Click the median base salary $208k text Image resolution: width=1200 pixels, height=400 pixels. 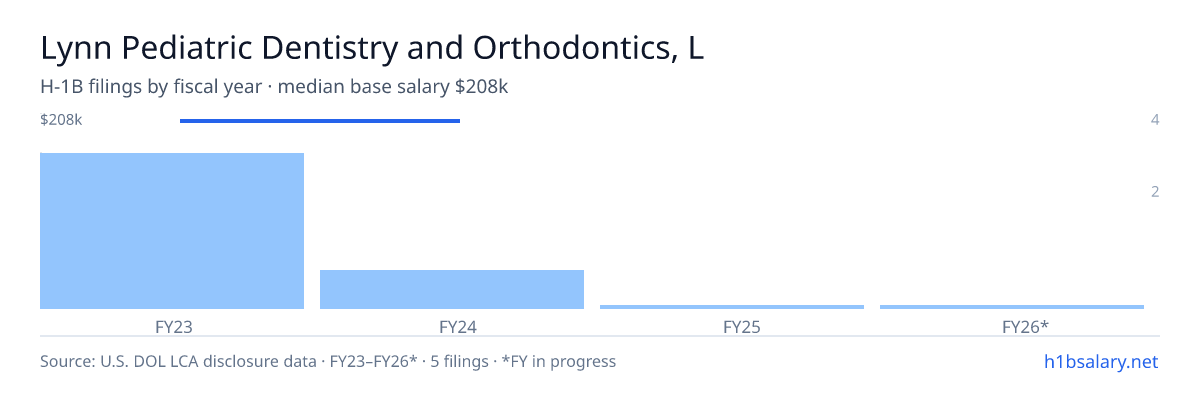(393, 87)
